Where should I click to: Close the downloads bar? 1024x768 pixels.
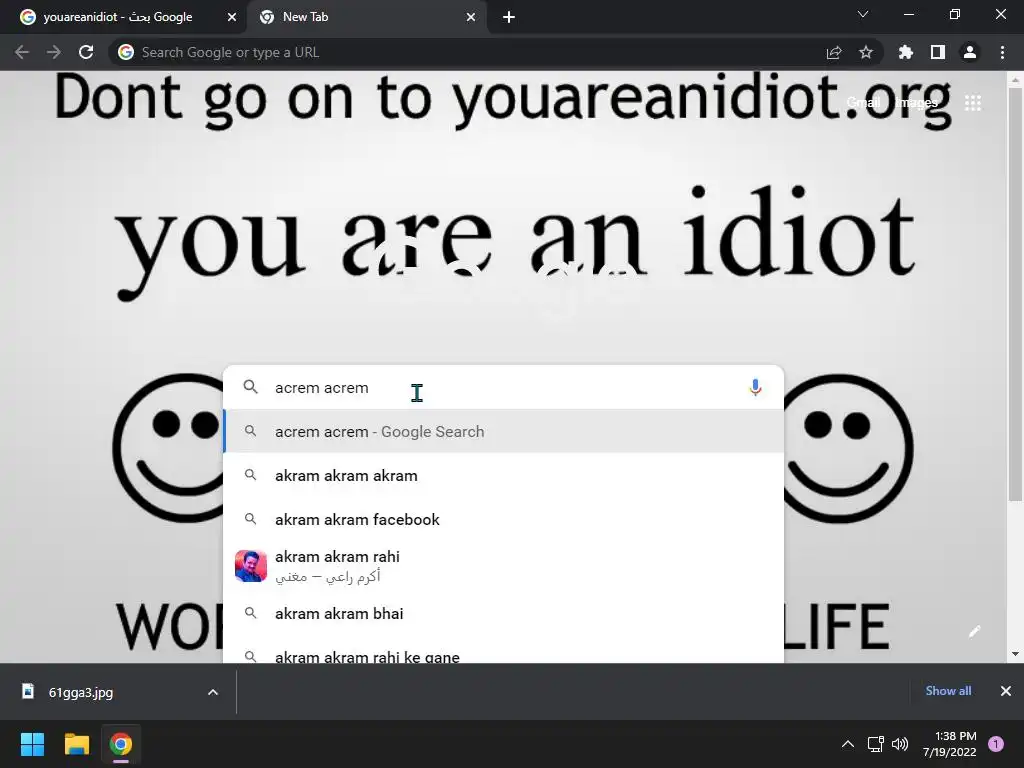(1006, 691)
